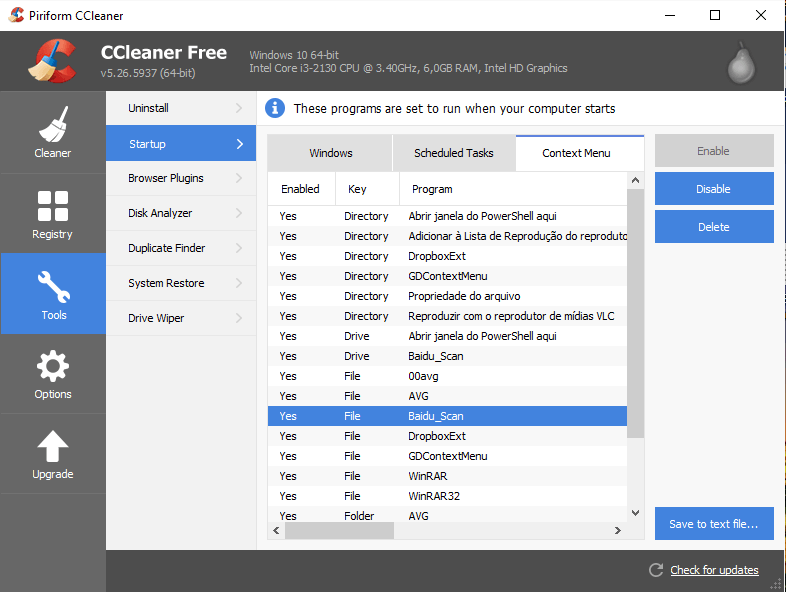Click the chevron next to Drive Wiper
This screenshot has width=786, height=592.
tap(239, 318)
